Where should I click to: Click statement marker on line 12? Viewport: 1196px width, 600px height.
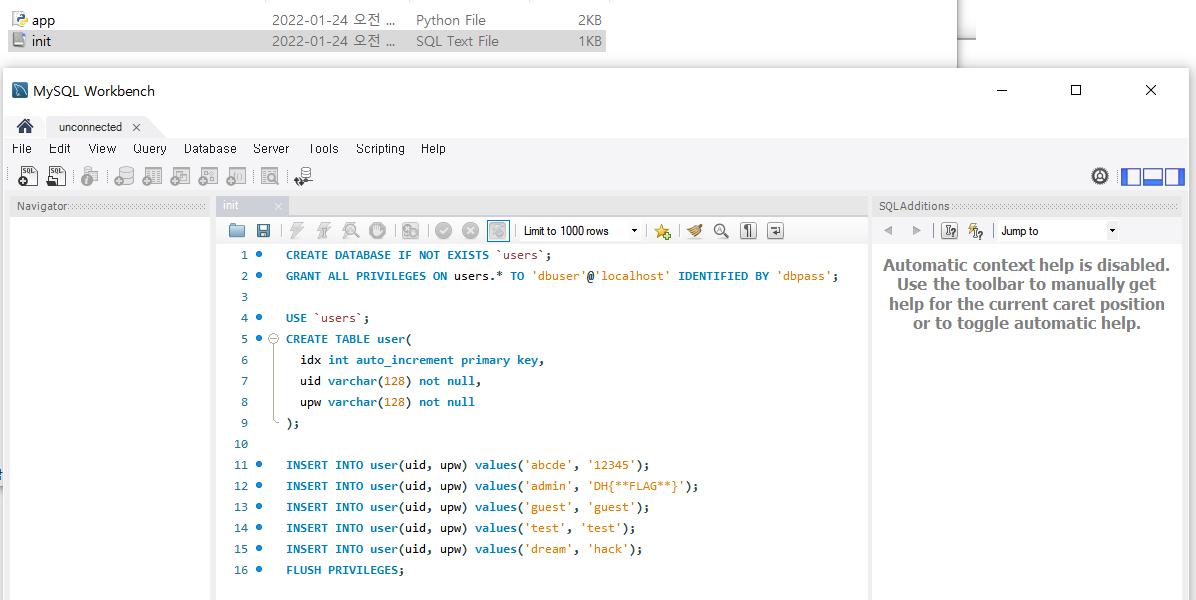(259, 485)
